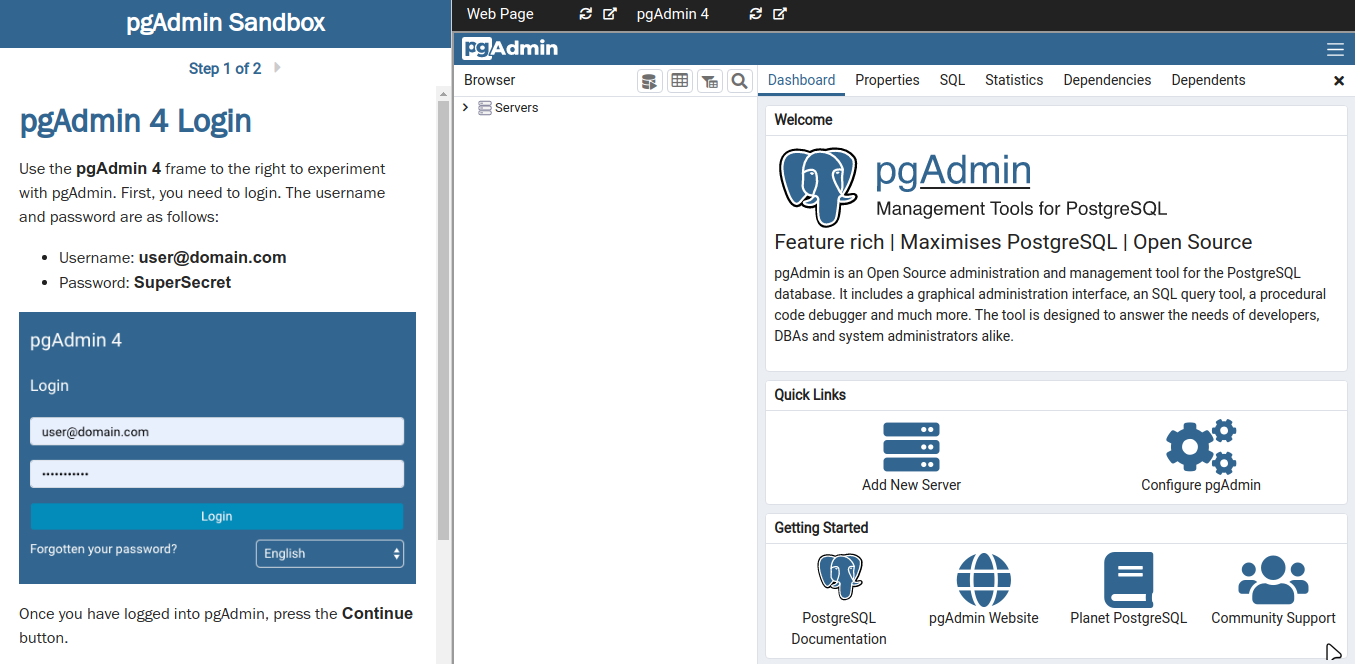The width and height of the screenshot is (1355, 664).
Task: Open the Query Tool icon in Browser toolbar
Action: coord(650,81)
